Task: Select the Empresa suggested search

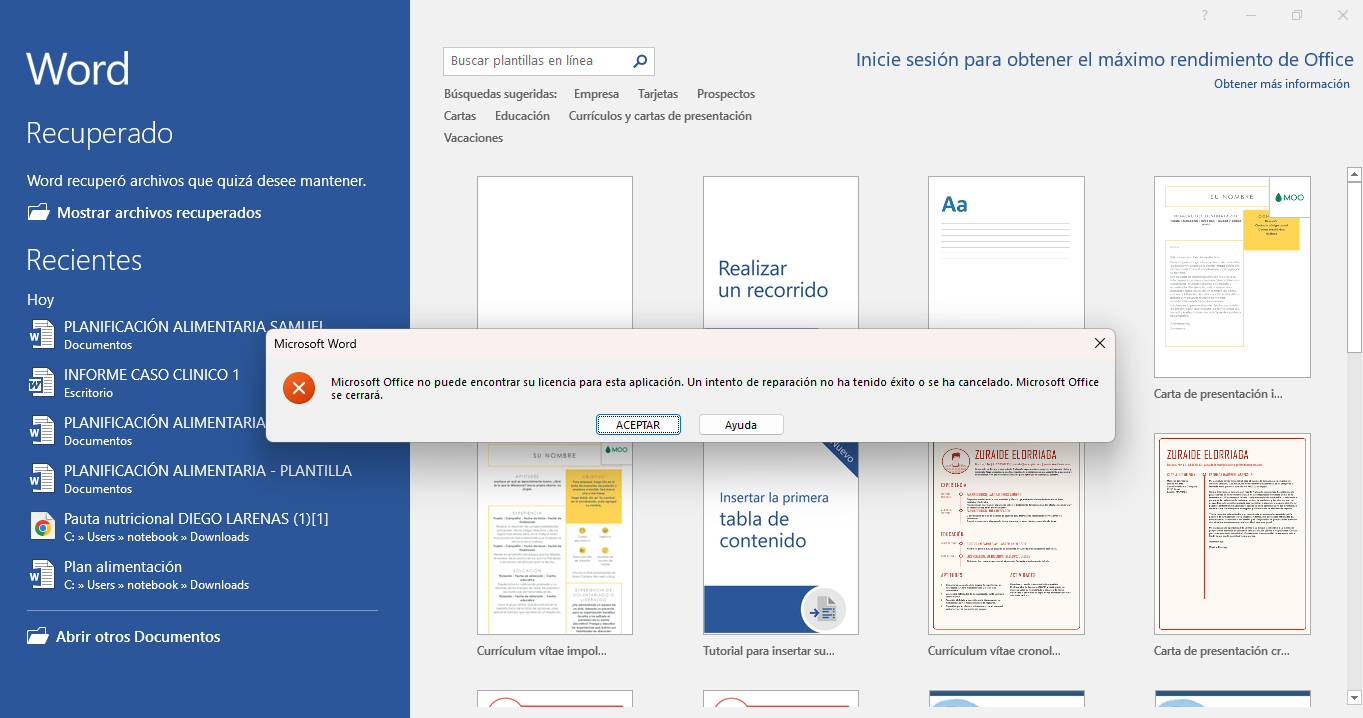Action: 596,94
